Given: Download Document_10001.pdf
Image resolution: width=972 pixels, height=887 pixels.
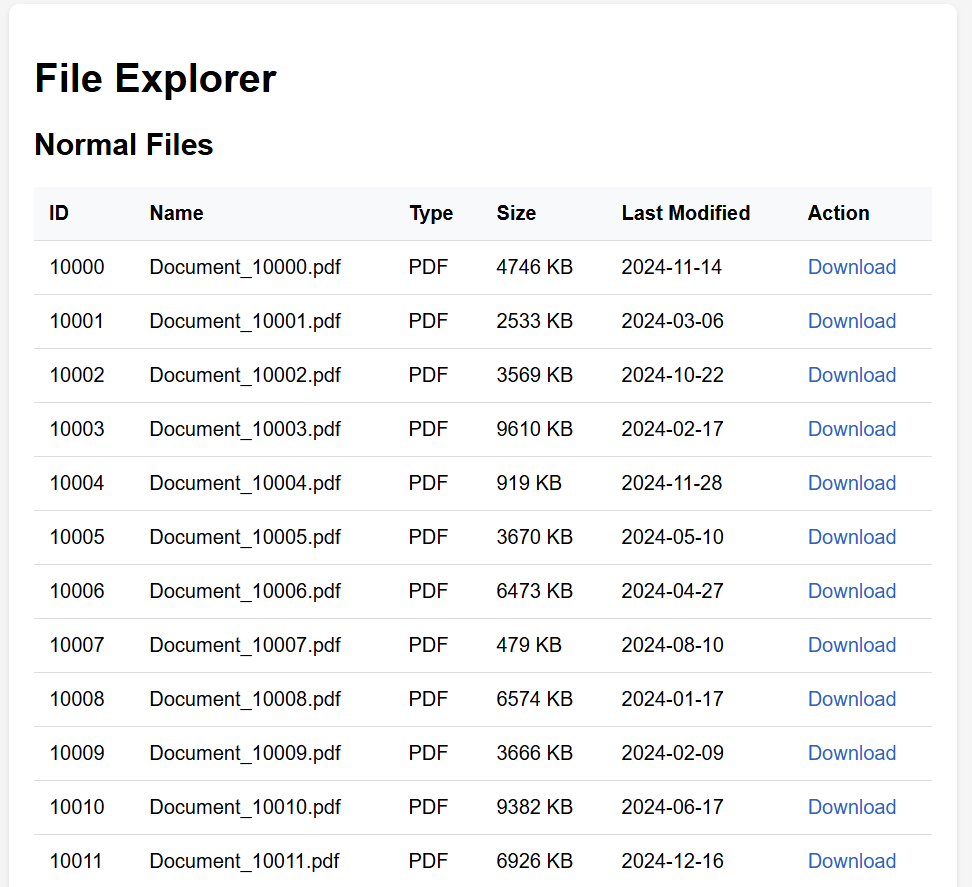Looking at the screenshot, I should coord(852,321).
